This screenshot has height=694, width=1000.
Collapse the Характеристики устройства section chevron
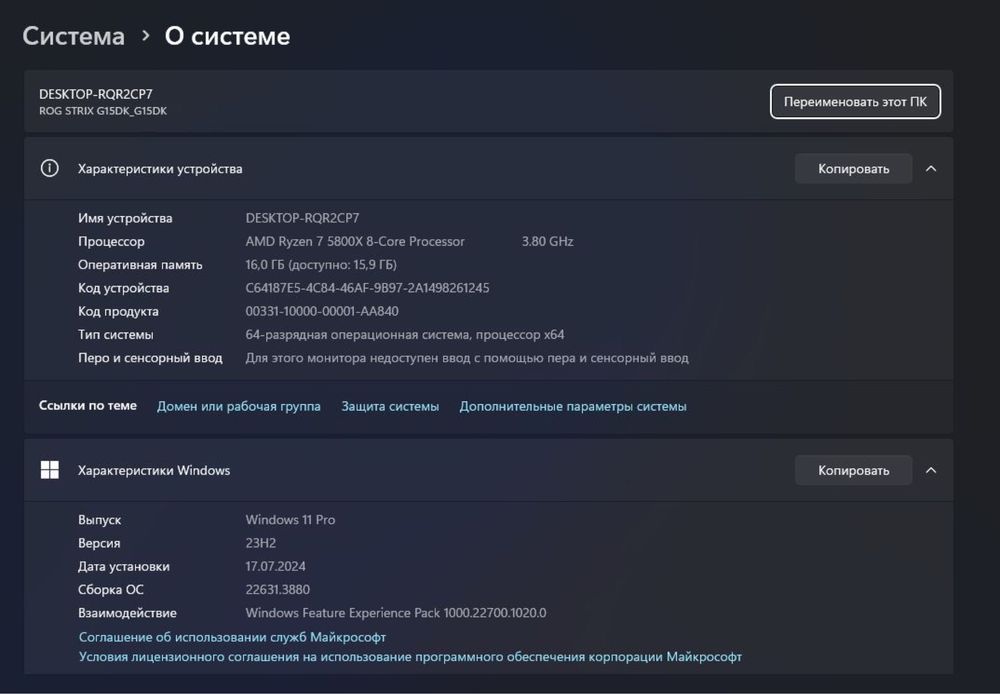931,168
